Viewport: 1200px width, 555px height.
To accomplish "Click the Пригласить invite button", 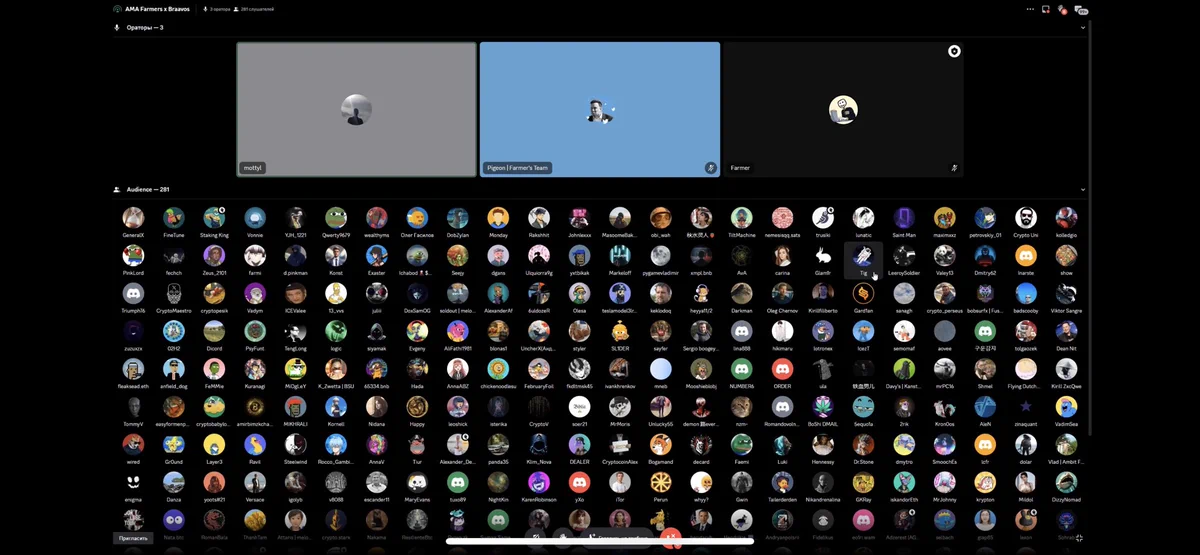I will 133,538.
